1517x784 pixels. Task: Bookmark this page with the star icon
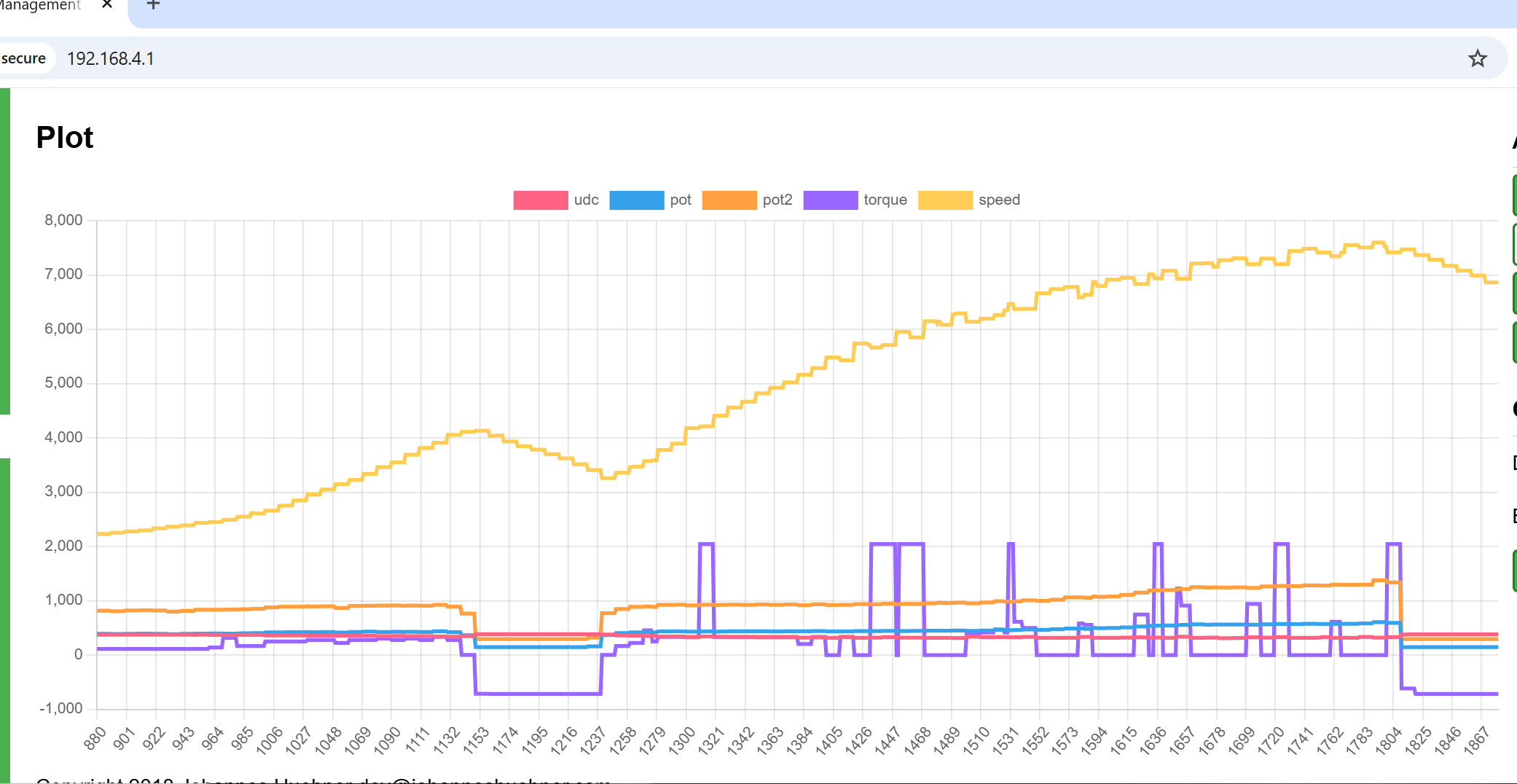click(1477, 58)
